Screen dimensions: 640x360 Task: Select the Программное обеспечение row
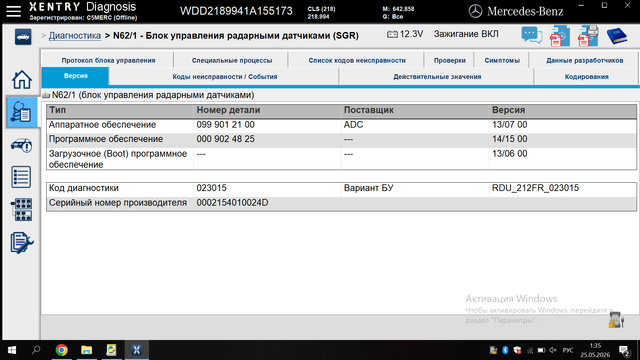tap(341, 140)
